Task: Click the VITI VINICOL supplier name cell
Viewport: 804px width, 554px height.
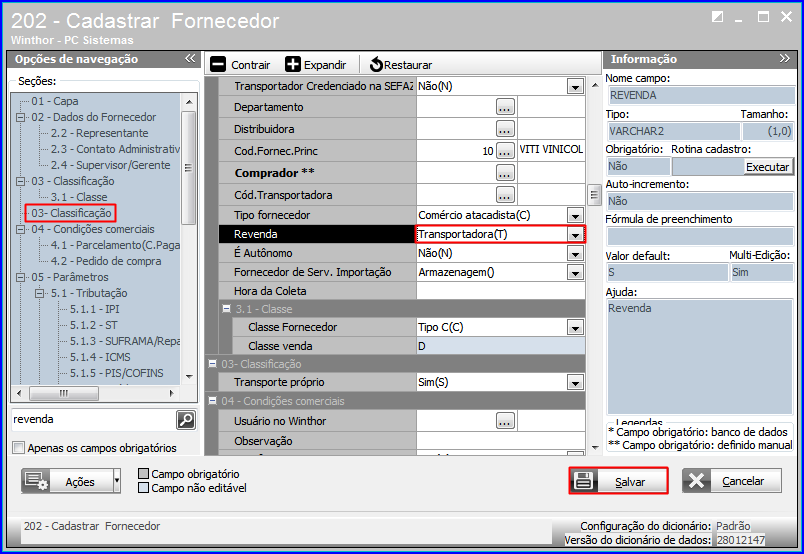Action: [551, 149]
